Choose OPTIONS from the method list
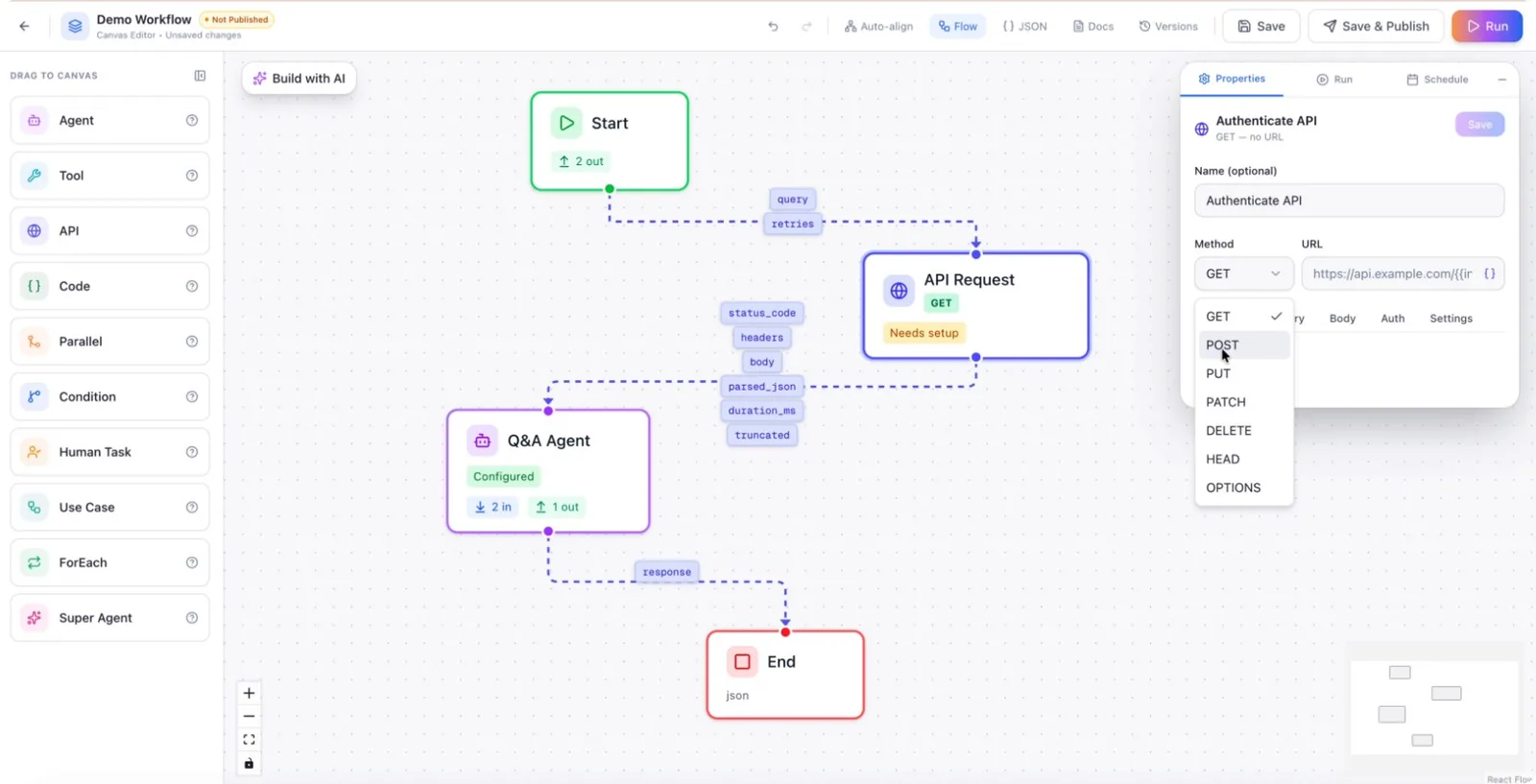The width and height of the screenshot is (1536, 784). tap(1243, 487)
